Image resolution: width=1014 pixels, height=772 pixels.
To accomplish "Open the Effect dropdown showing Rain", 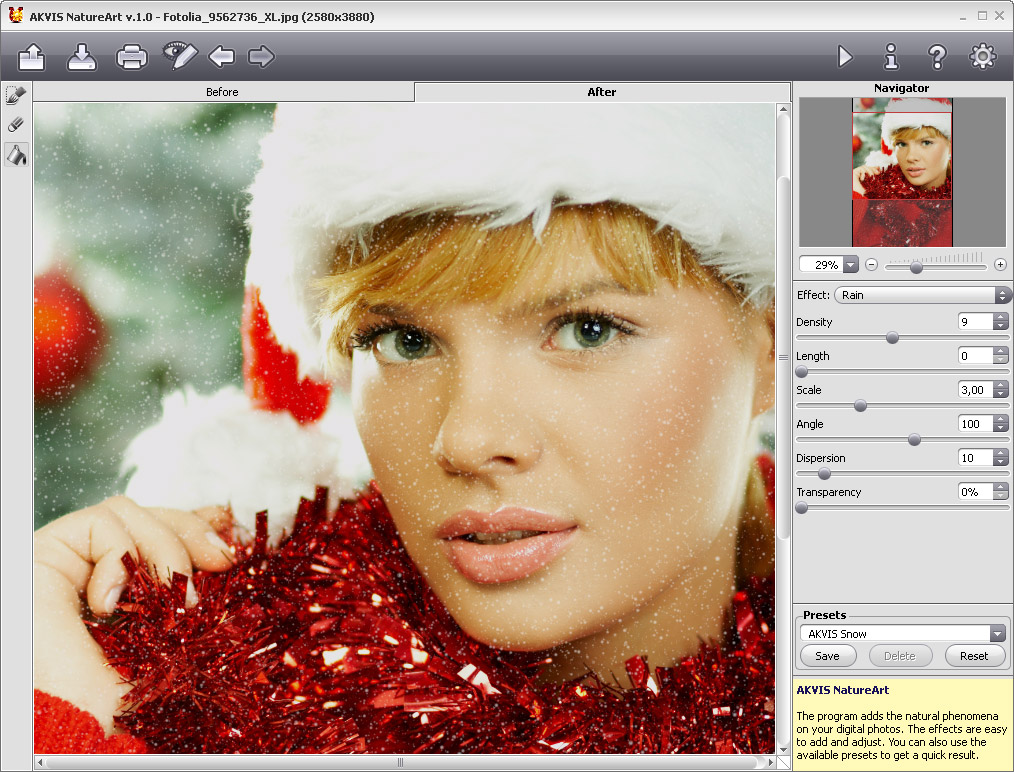I will pos(923,295).
